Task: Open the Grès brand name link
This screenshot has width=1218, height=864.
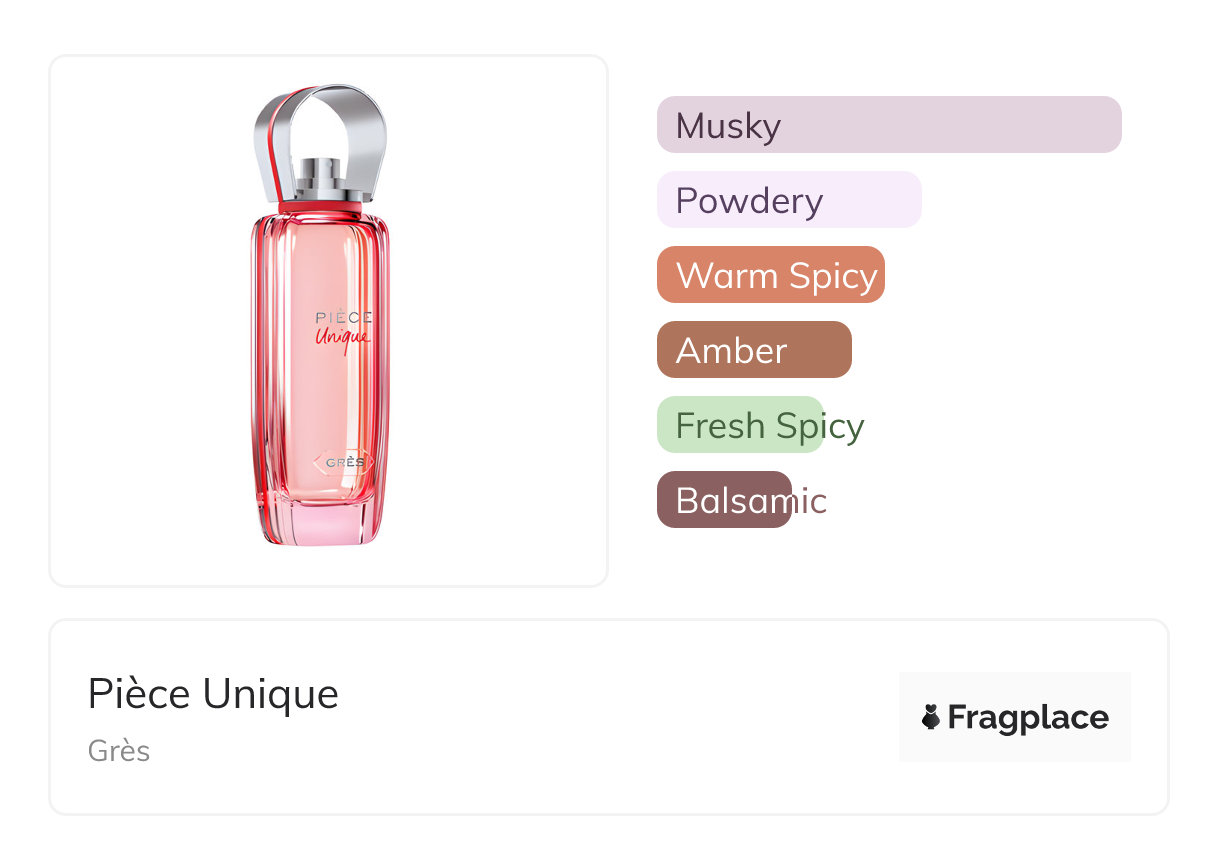Action: click(x=119, y=751)
